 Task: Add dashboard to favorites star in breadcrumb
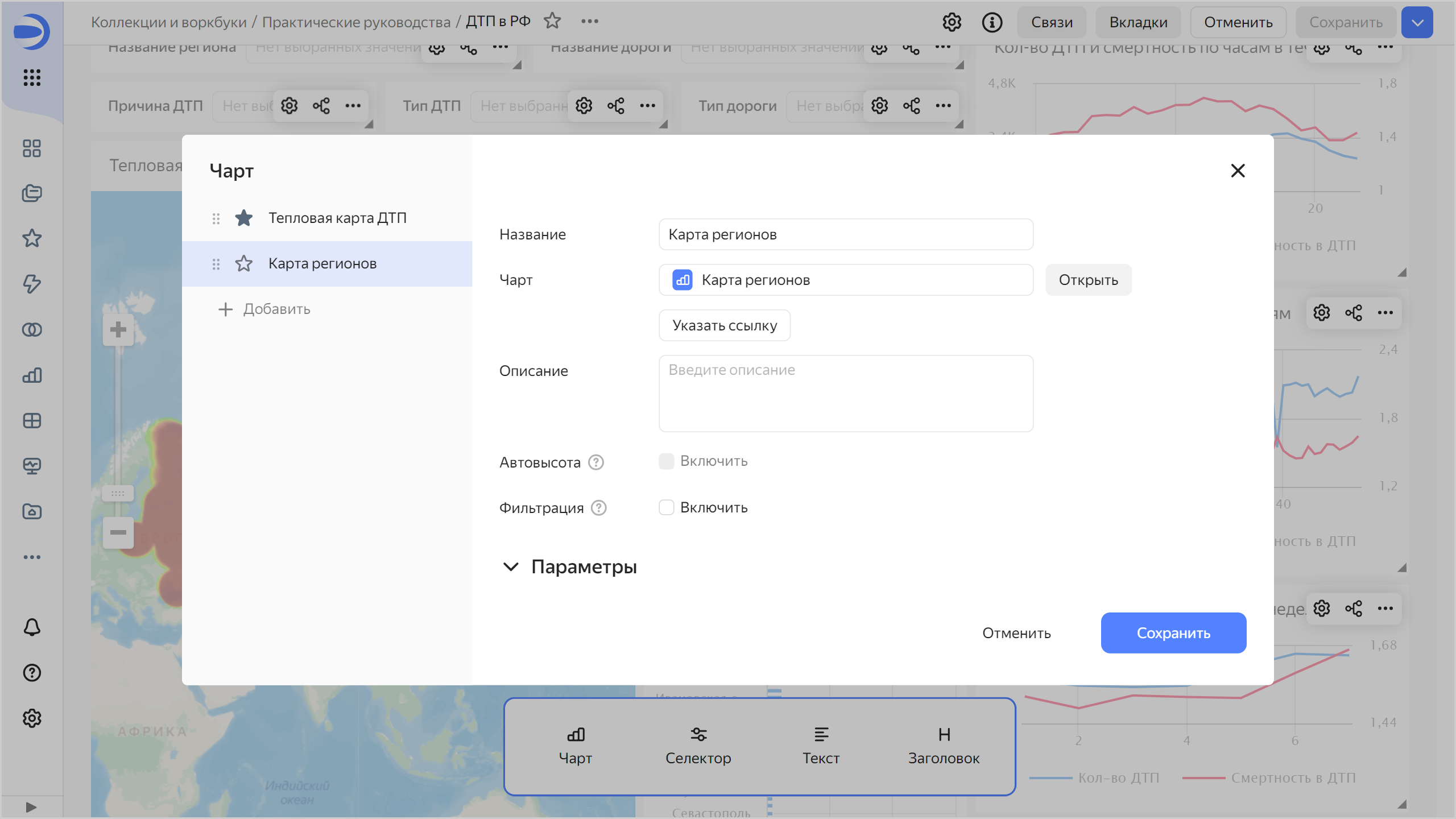[x=552, y=22]
